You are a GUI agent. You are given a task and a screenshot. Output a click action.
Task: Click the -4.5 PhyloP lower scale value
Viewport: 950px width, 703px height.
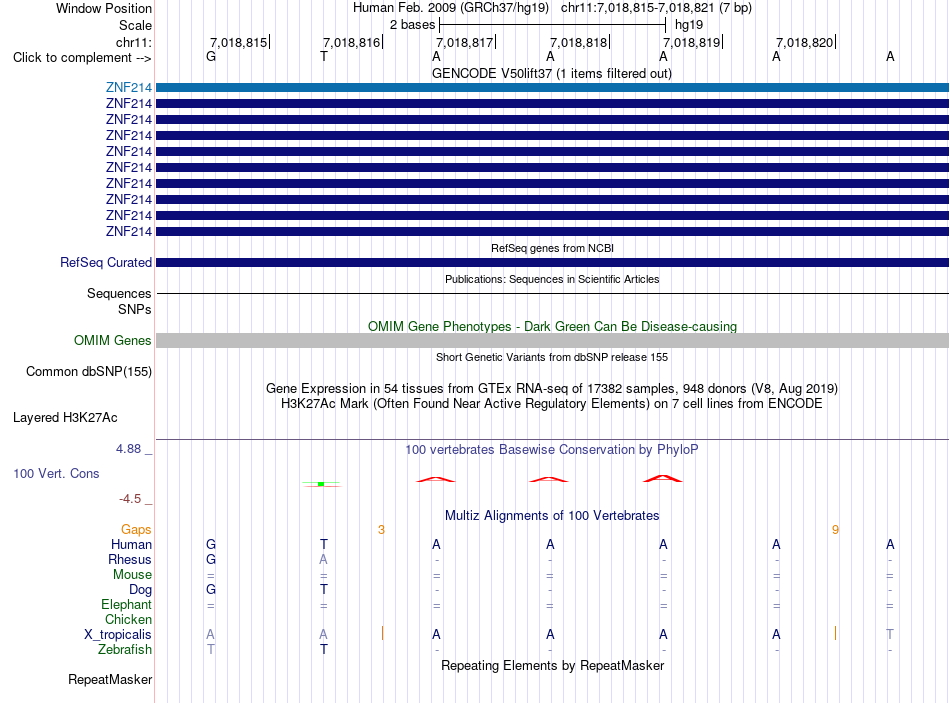coord(130,499)
